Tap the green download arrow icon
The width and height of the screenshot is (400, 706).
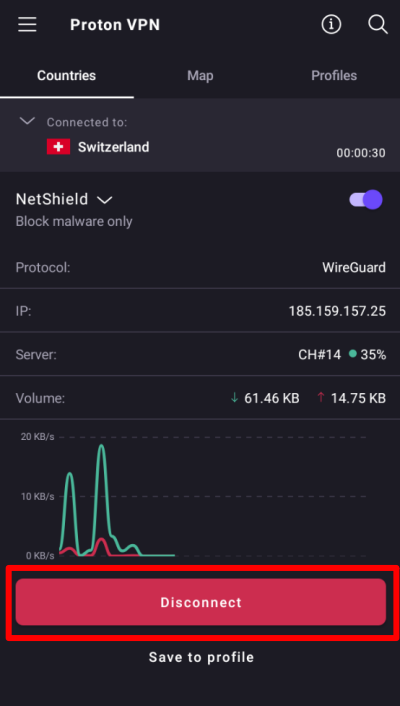[x=234, y=398]
